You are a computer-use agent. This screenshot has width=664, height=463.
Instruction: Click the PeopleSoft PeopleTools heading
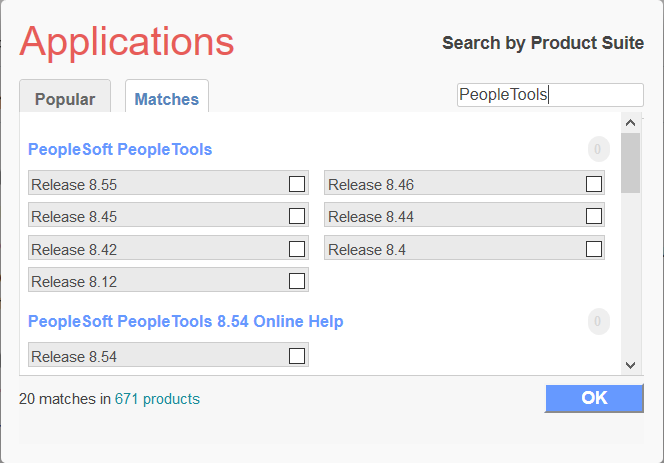pyautogui.click(x=120, y=150)
